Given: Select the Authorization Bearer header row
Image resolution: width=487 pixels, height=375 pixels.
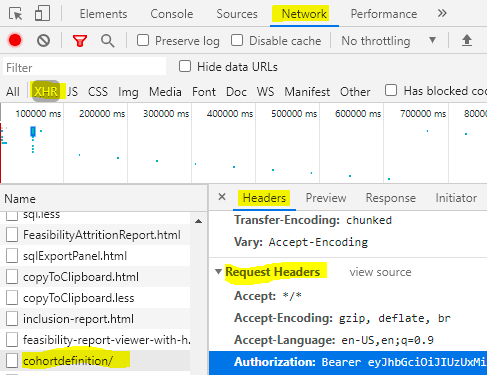Looking at the screenshot, I should click(348, 362).
